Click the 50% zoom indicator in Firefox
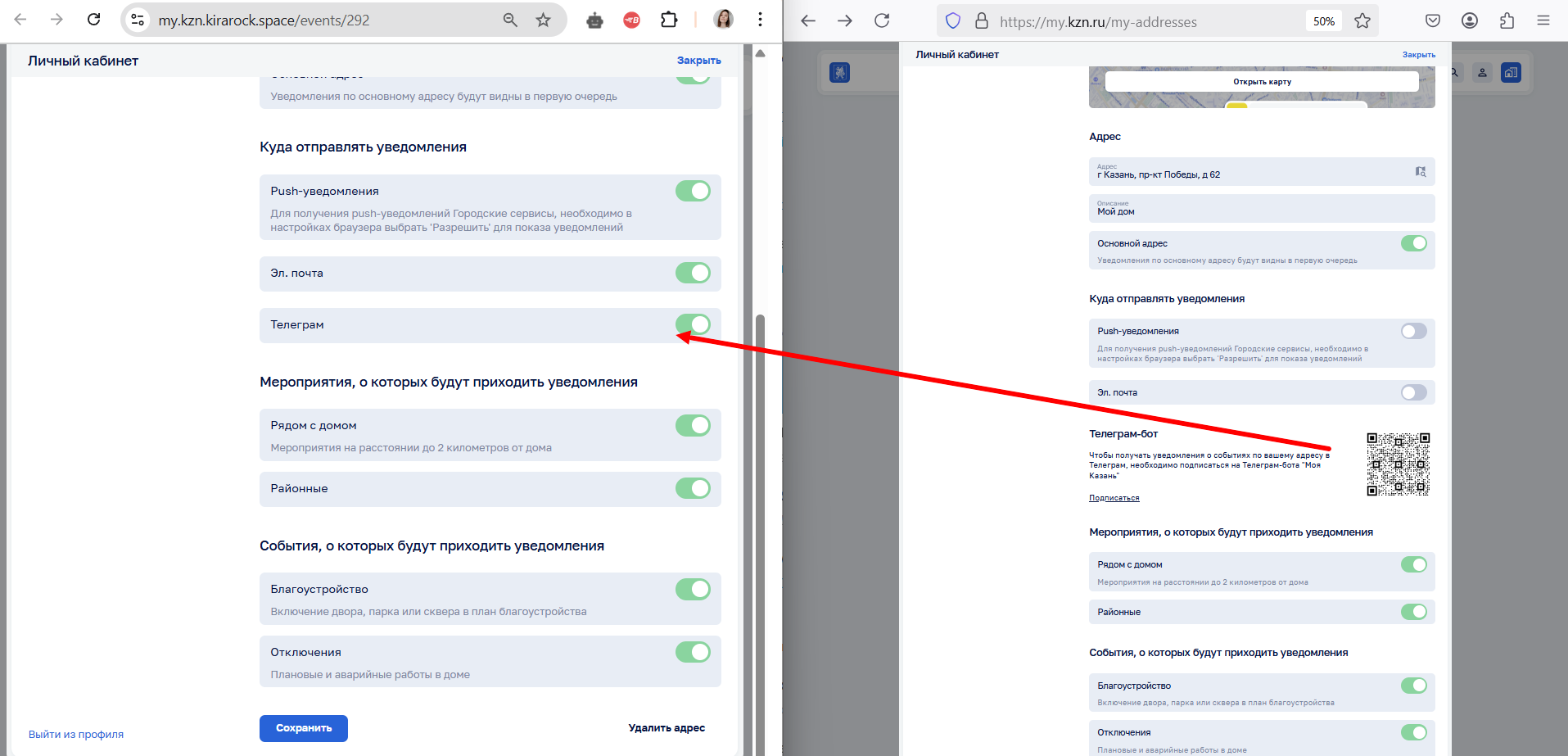Screen dimensions: 1568x756 pyautogui.click(x=1323, y=21)
